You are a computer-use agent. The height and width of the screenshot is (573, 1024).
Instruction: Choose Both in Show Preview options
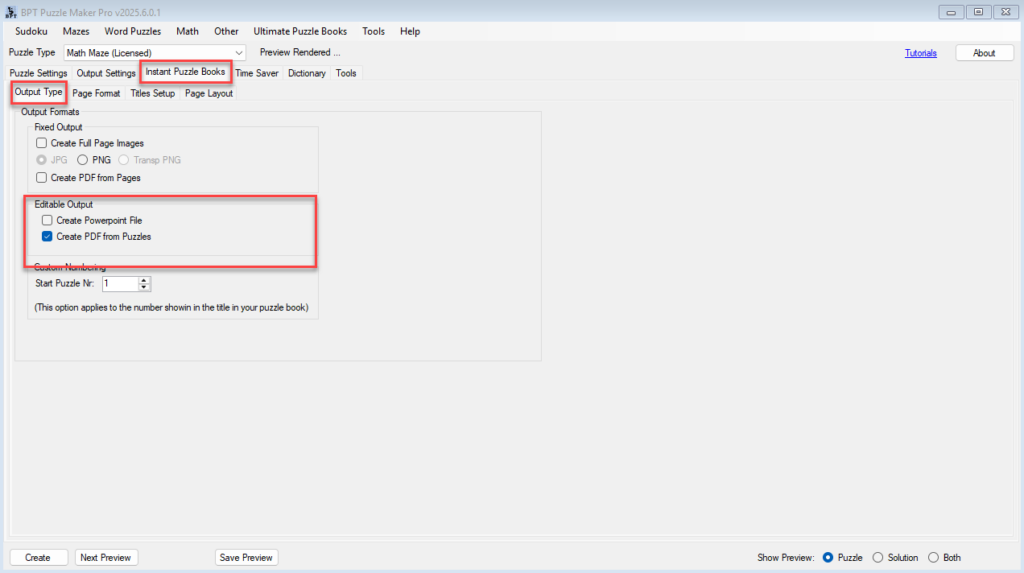(x=933, y=558)
